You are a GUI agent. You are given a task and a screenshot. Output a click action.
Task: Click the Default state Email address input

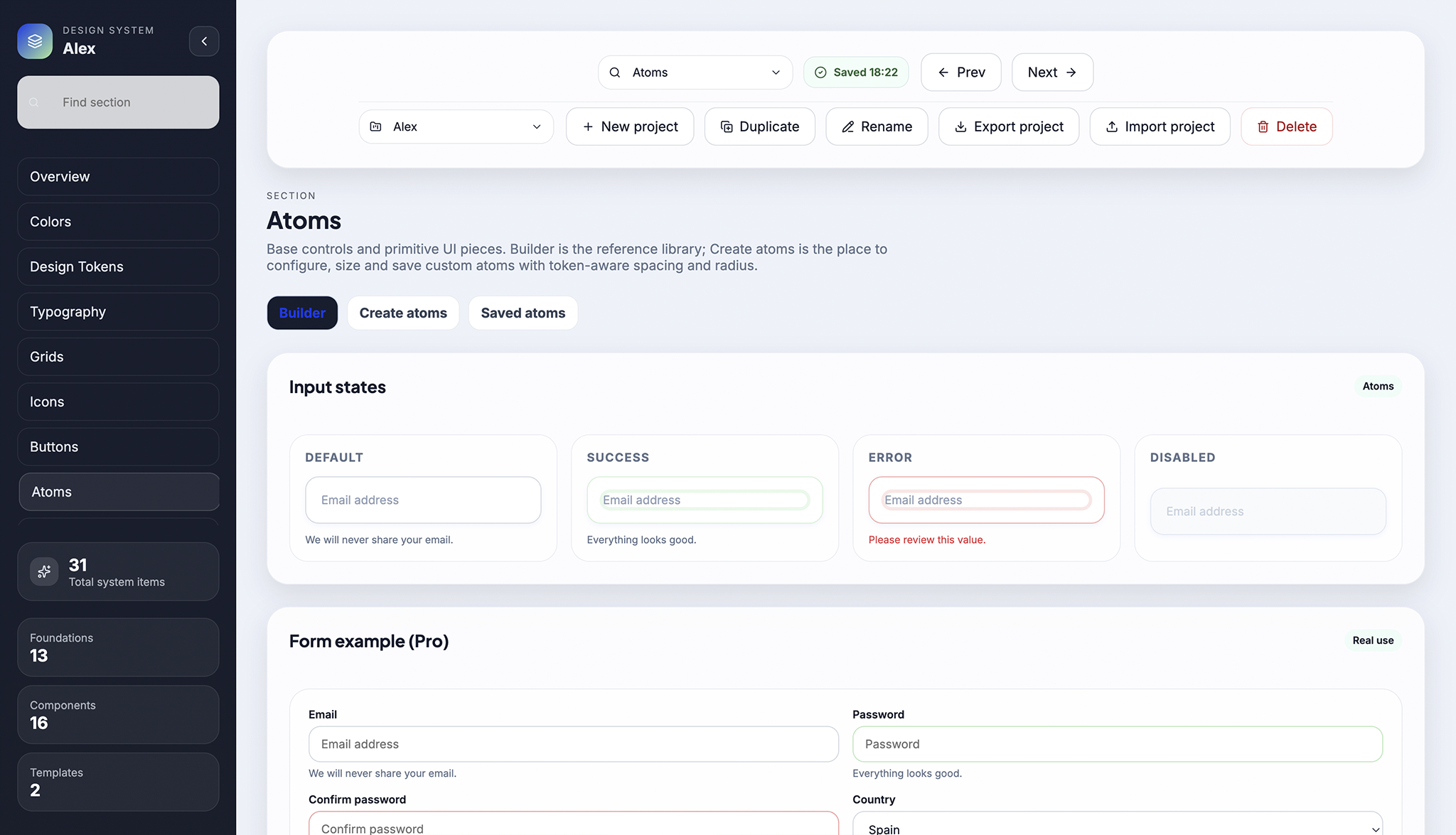(x=423, y=500)
